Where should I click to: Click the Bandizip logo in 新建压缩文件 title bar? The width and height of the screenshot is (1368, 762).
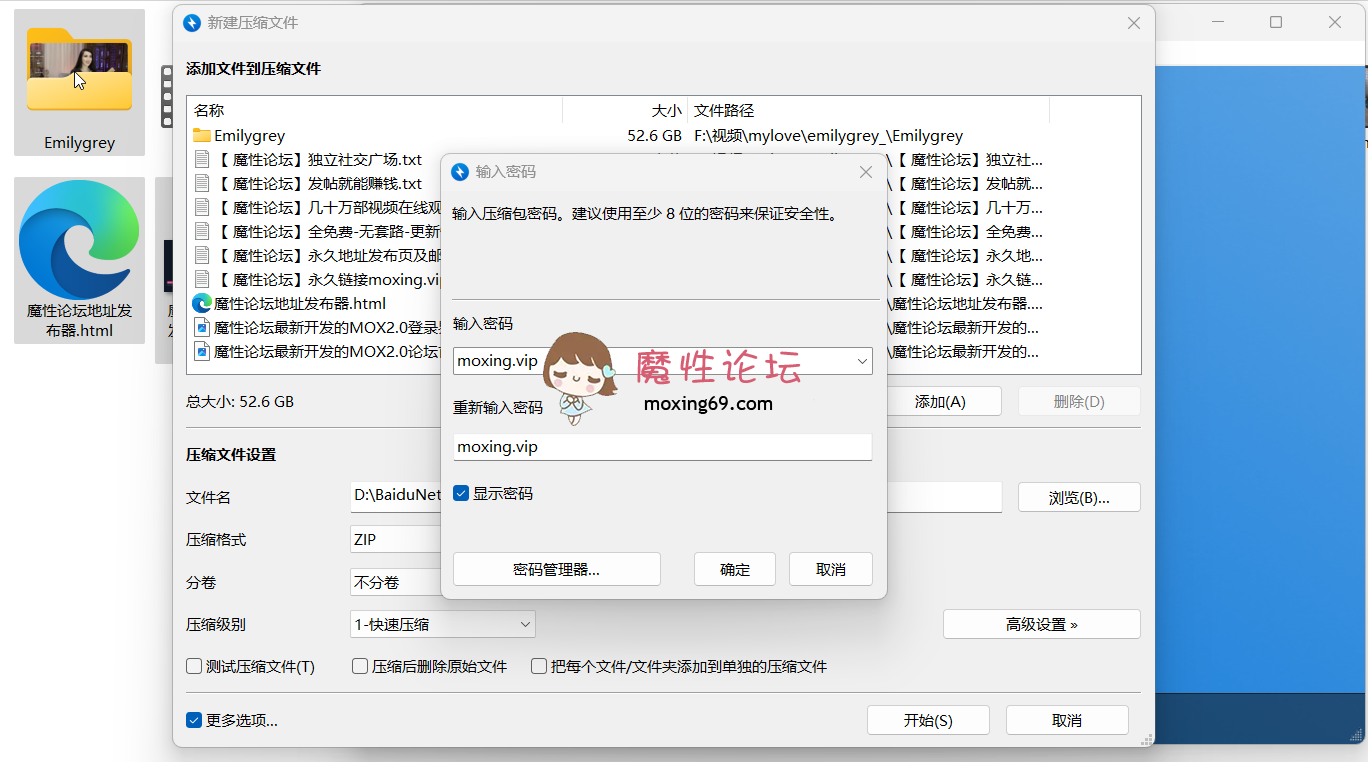192,23
